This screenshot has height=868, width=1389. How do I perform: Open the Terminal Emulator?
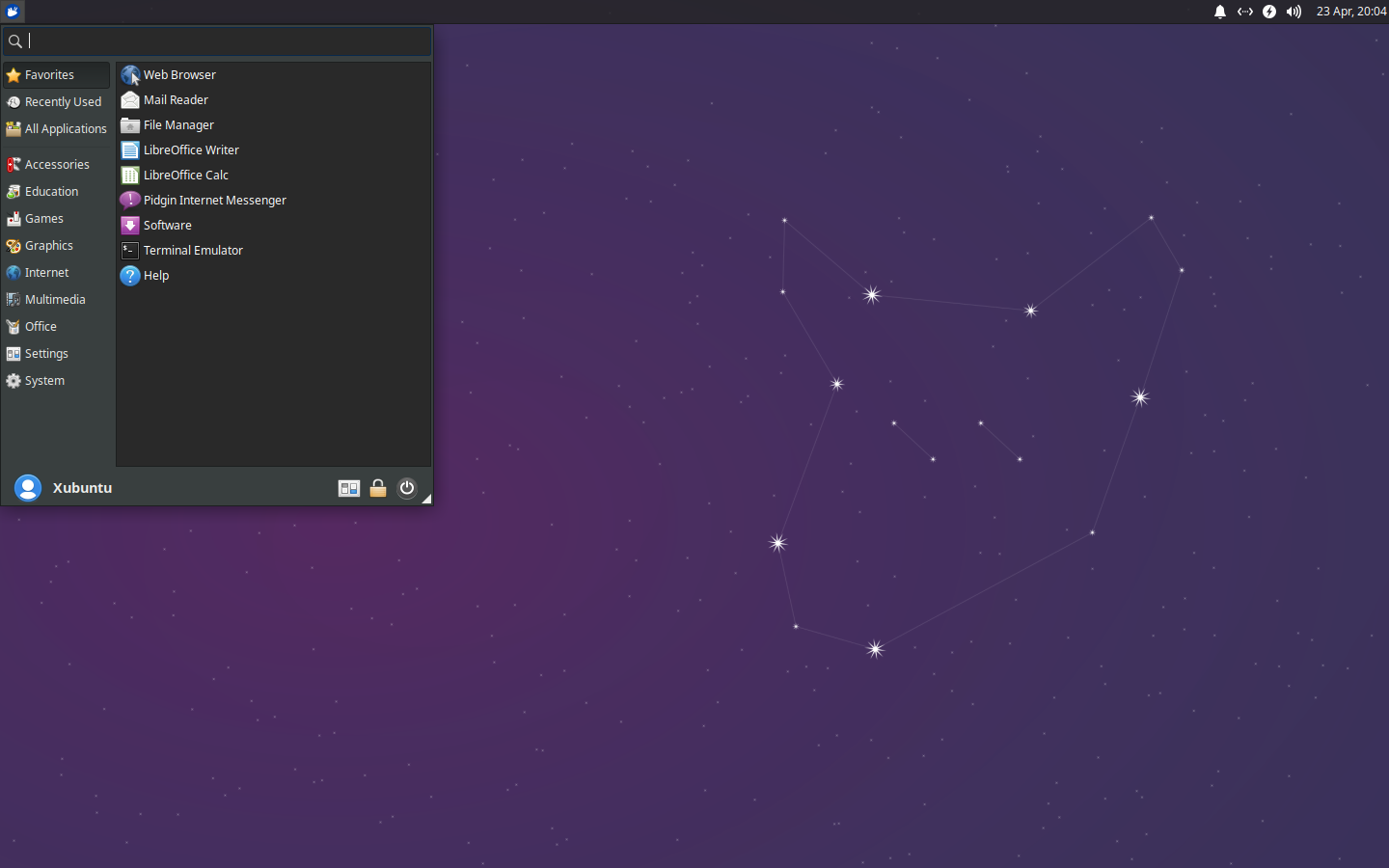192,250
